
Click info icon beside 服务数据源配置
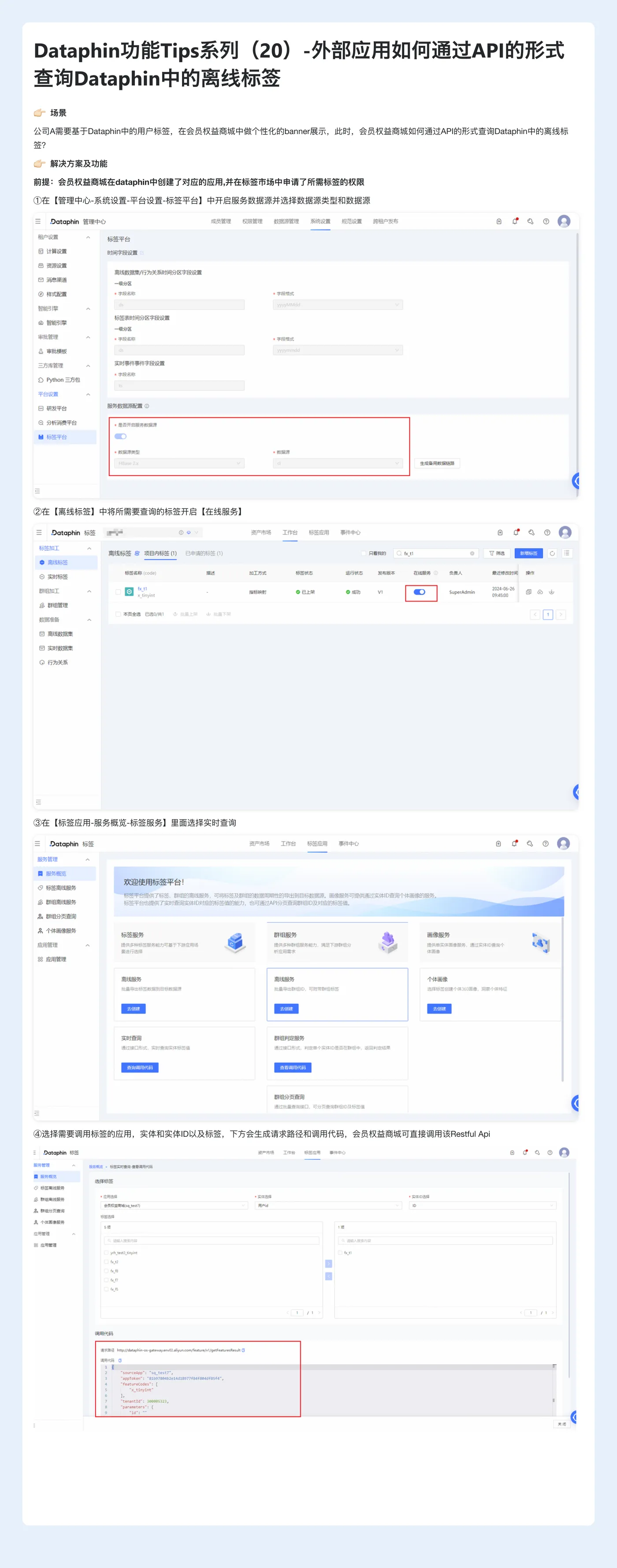click(x=147, y=406)
